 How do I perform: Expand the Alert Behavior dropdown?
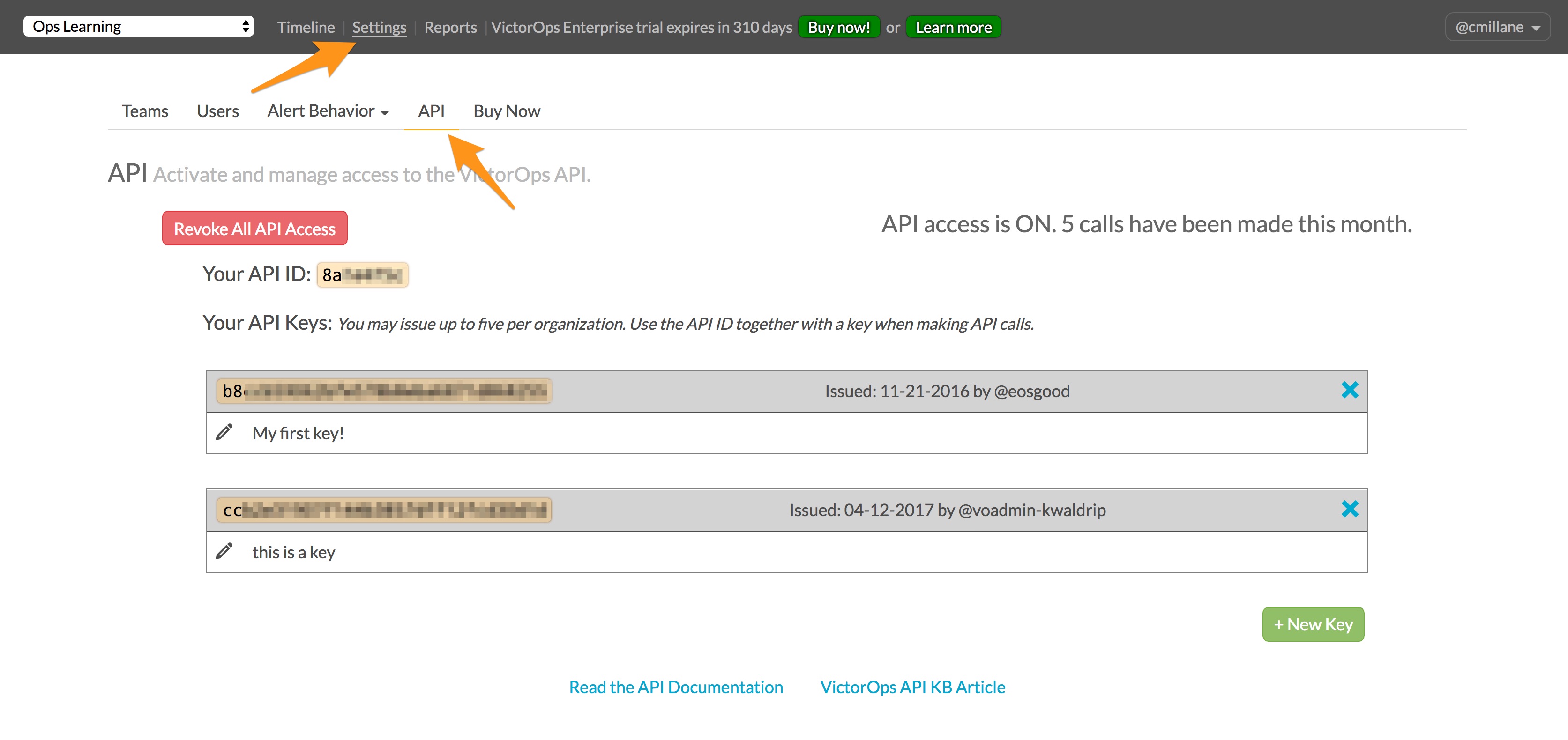[328, 111]
